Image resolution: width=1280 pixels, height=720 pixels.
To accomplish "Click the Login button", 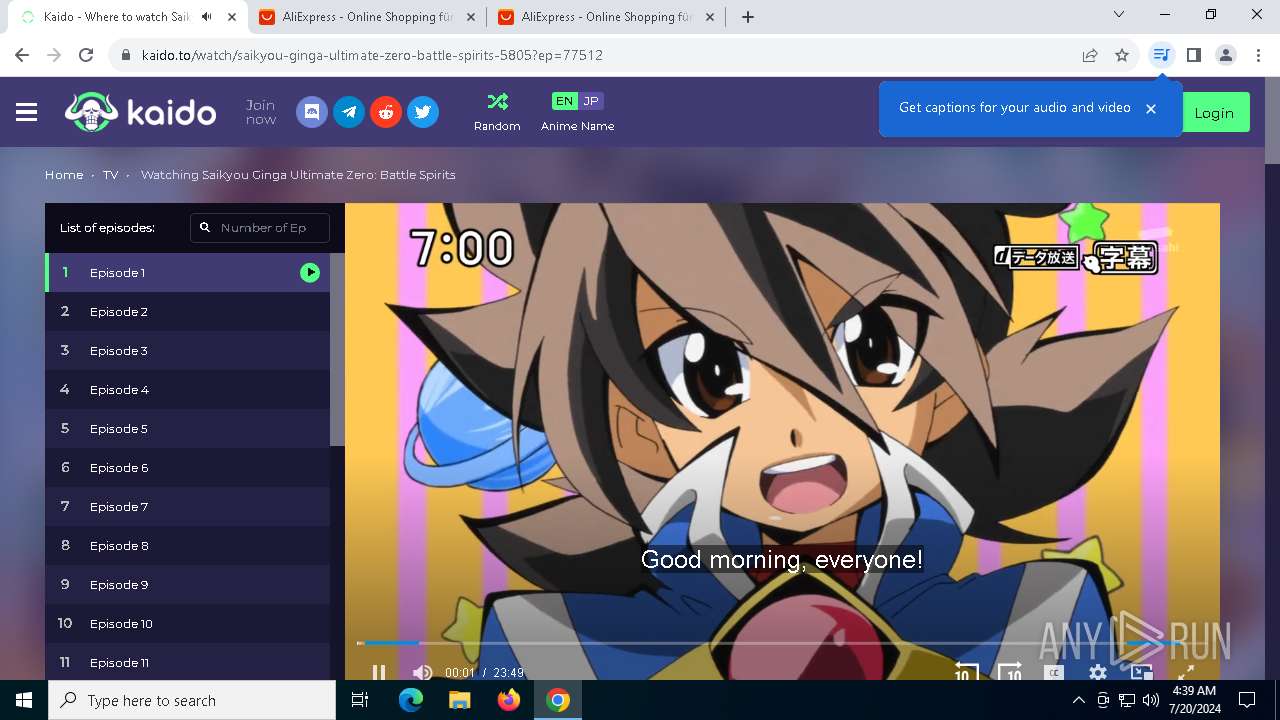I will [1214, 113].
